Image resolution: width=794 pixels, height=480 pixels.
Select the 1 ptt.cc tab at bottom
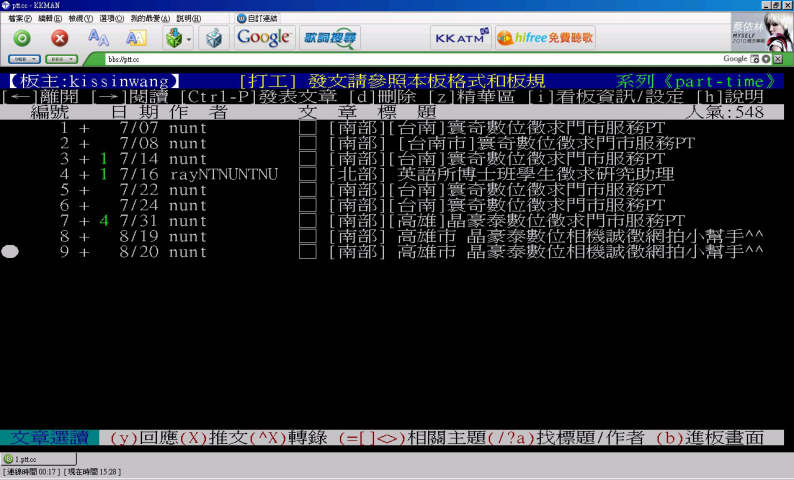pos(38,459)
